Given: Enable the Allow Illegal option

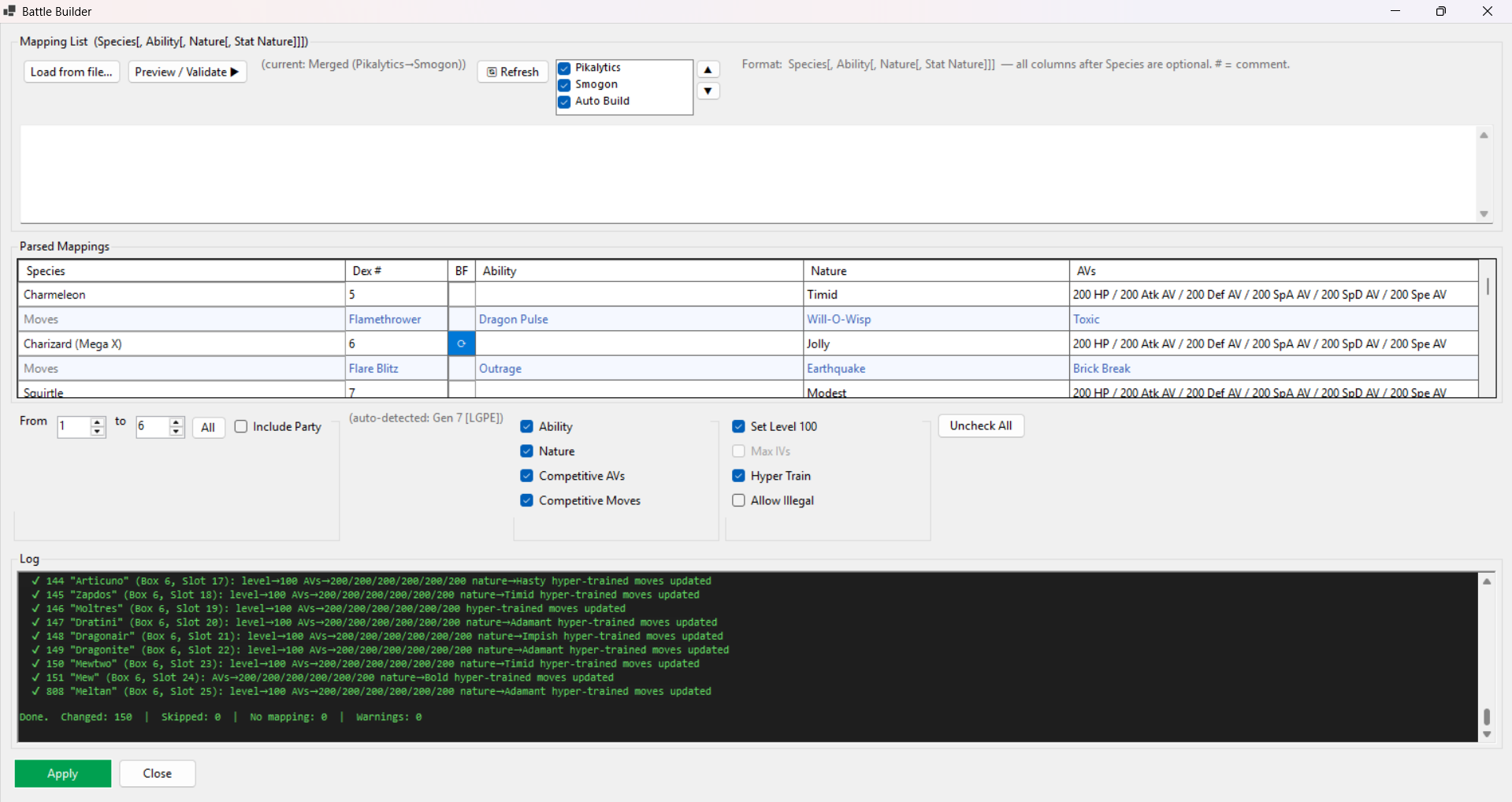Looking at the screenshot, I should tap(738, 500).
